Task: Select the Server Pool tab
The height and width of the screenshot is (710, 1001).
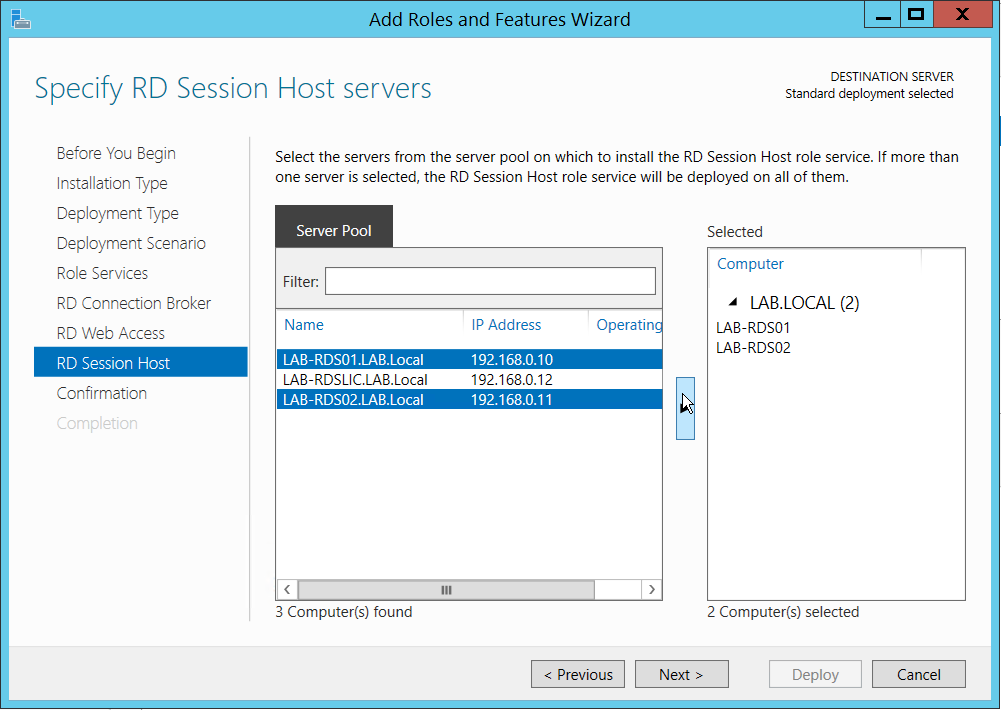Action: 334,230
